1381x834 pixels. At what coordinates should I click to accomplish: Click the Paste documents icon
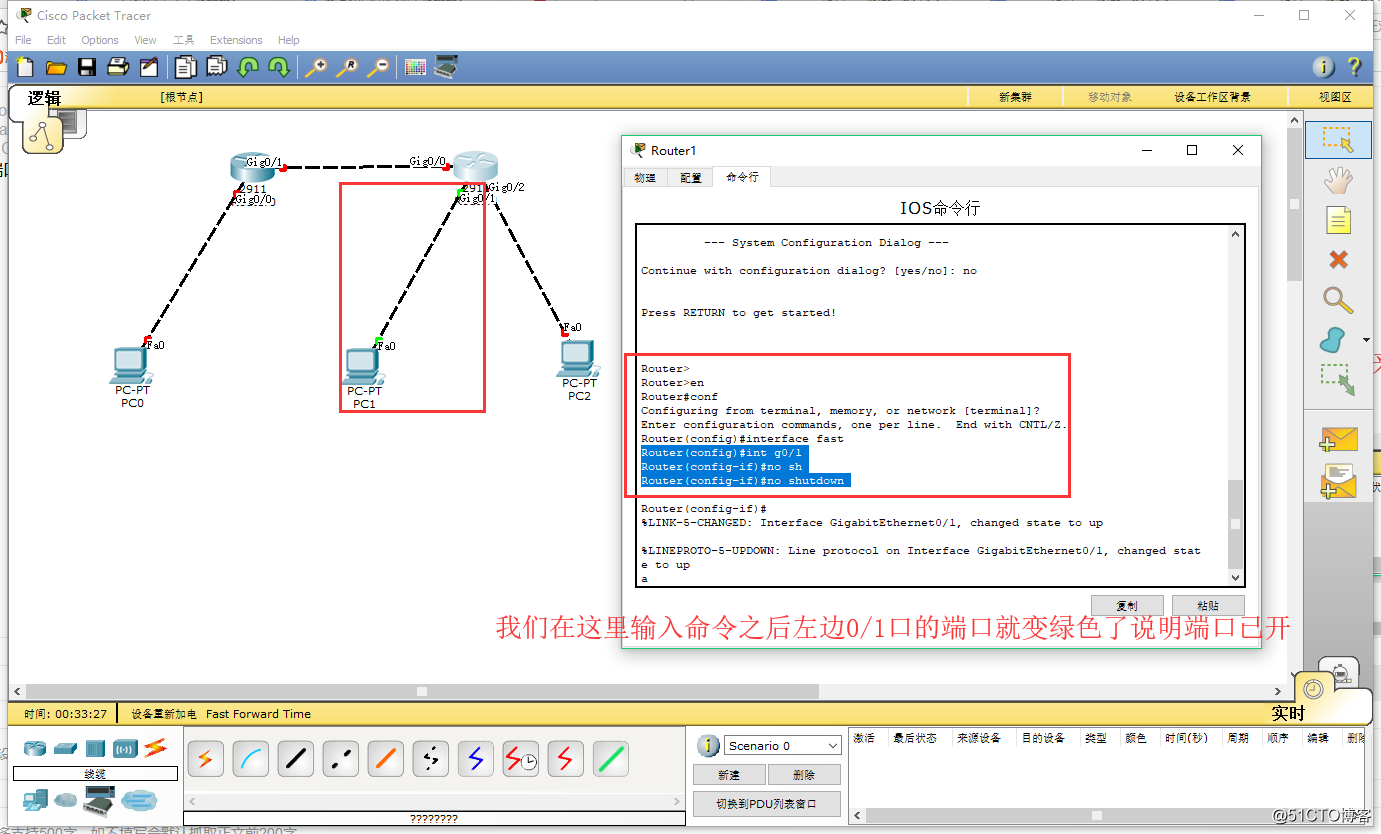tap(217, 67)
